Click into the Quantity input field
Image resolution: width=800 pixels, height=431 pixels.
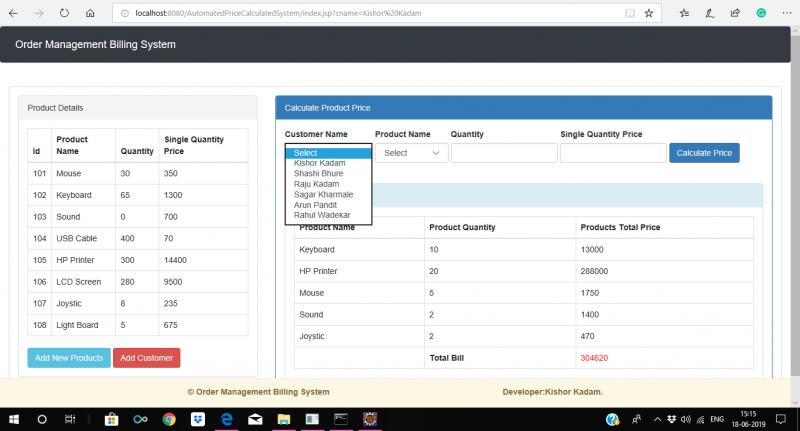coord(504,153)
